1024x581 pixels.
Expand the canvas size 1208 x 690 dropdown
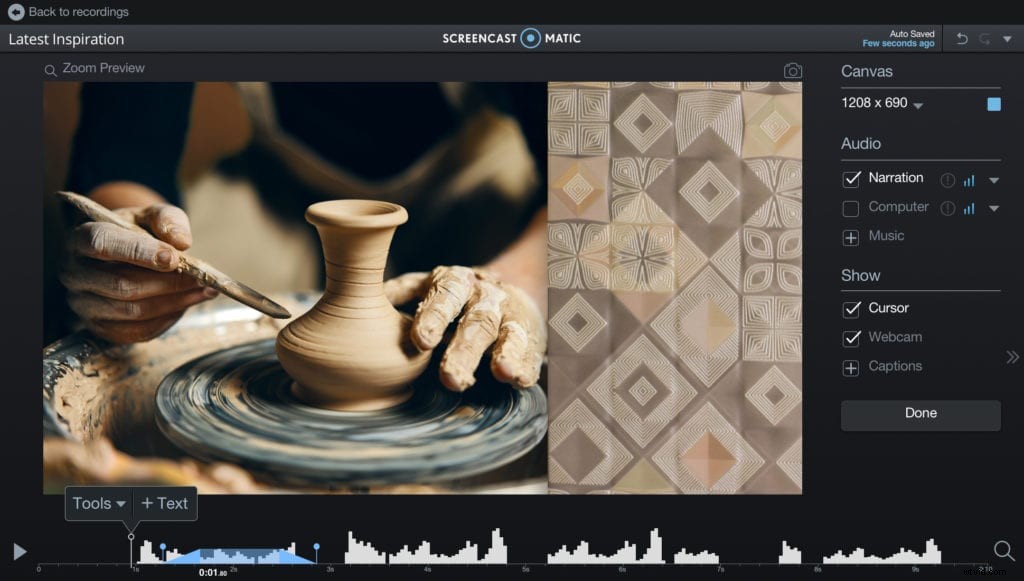[918, 106]
